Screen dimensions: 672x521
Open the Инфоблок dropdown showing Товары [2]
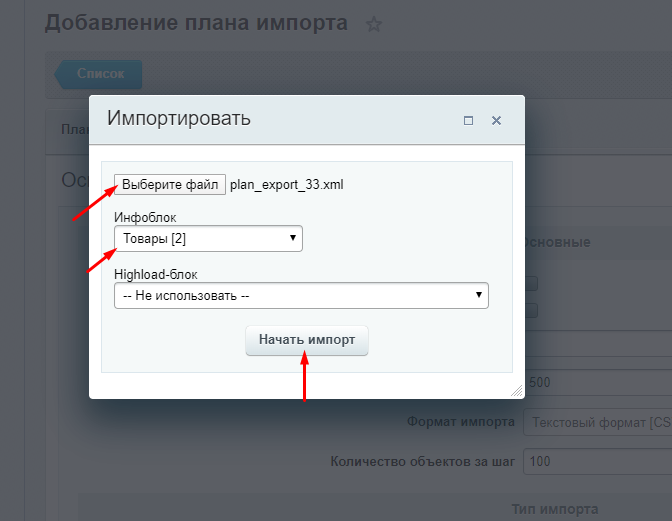[x=208, y=239]
